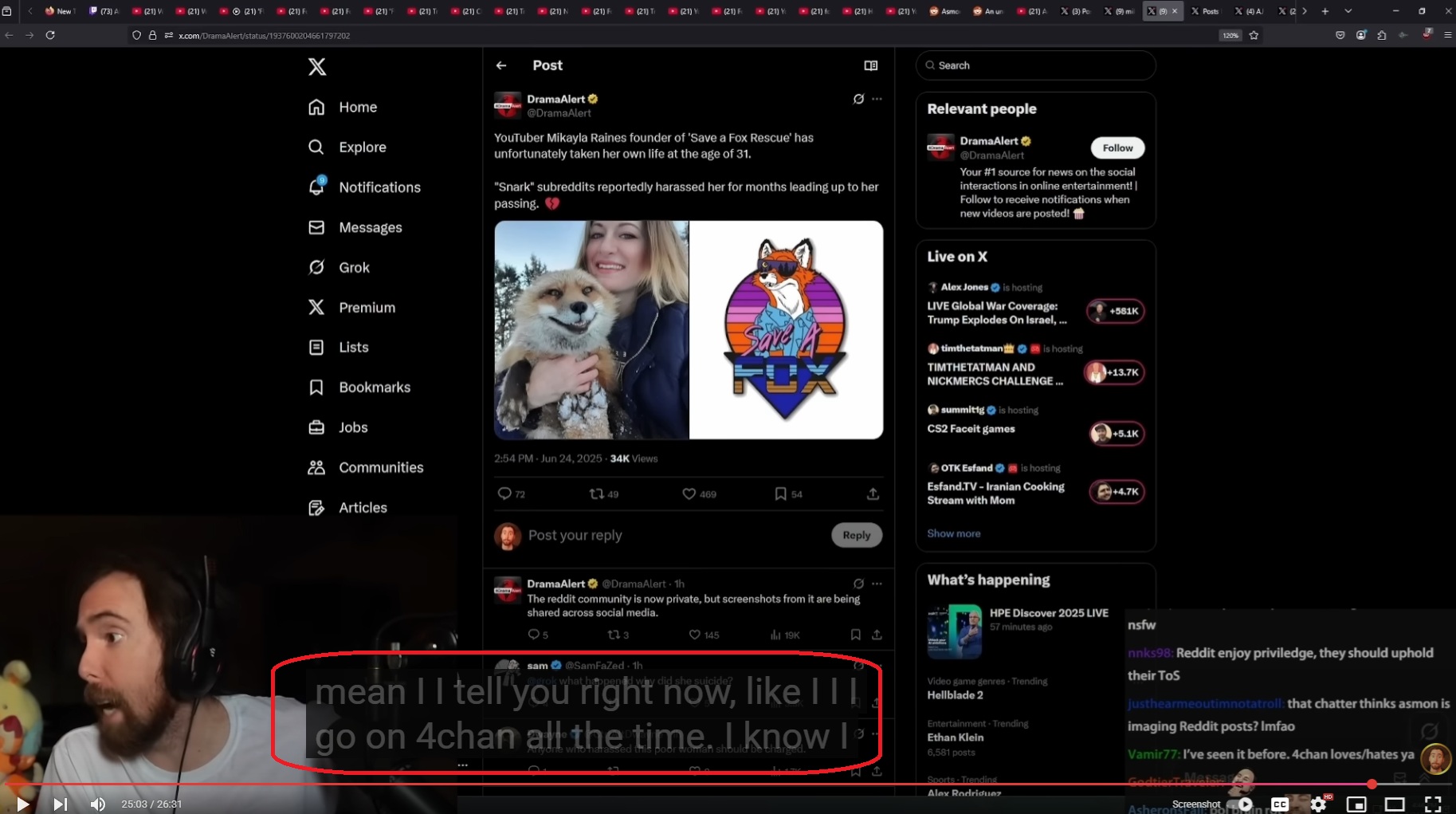
Task: Click the X logo in the sidebar
Action: [317, 66]
